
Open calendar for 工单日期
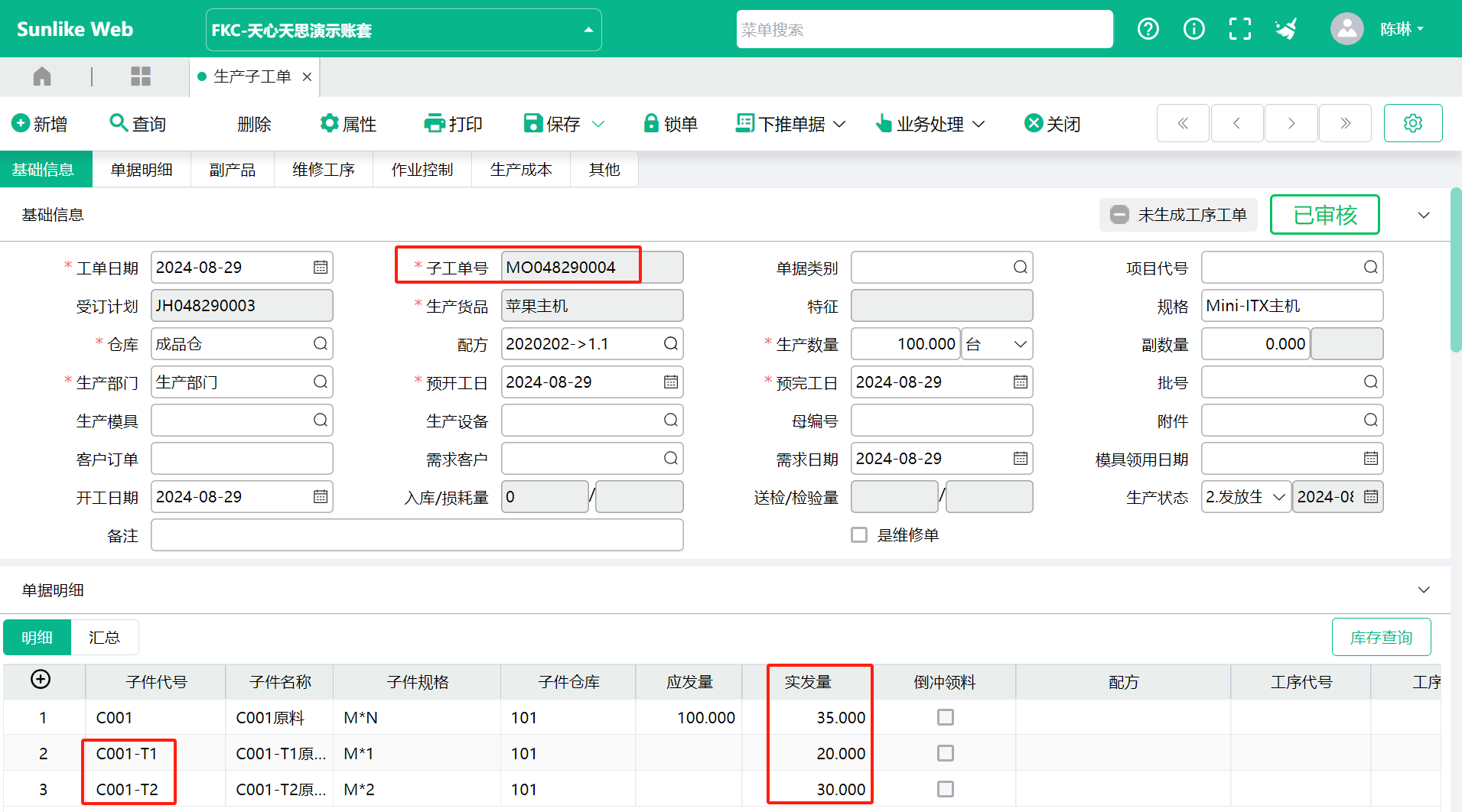(321, 267)
